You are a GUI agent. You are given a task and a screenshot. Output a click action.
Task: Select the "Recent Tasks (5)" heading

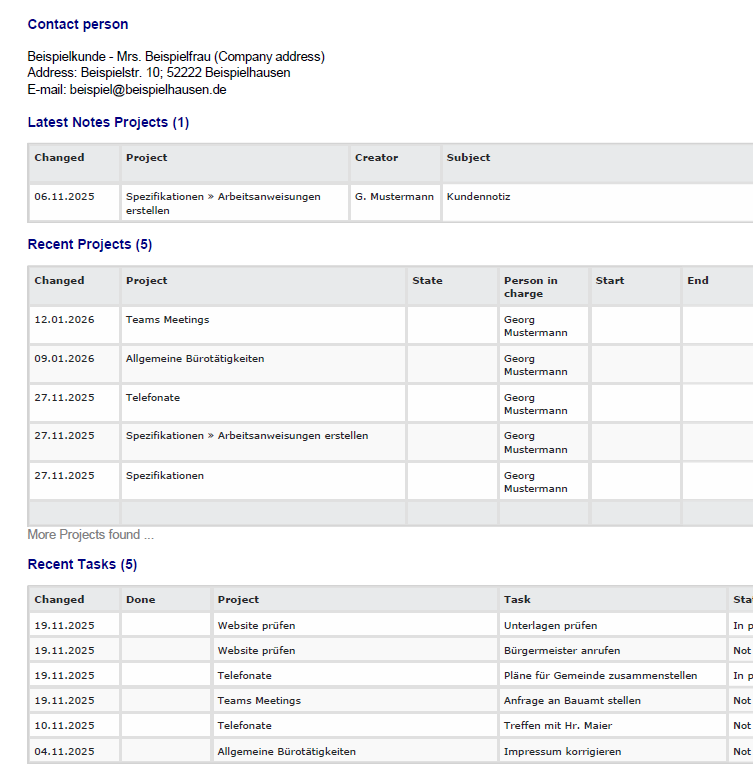tap(82, 564)
